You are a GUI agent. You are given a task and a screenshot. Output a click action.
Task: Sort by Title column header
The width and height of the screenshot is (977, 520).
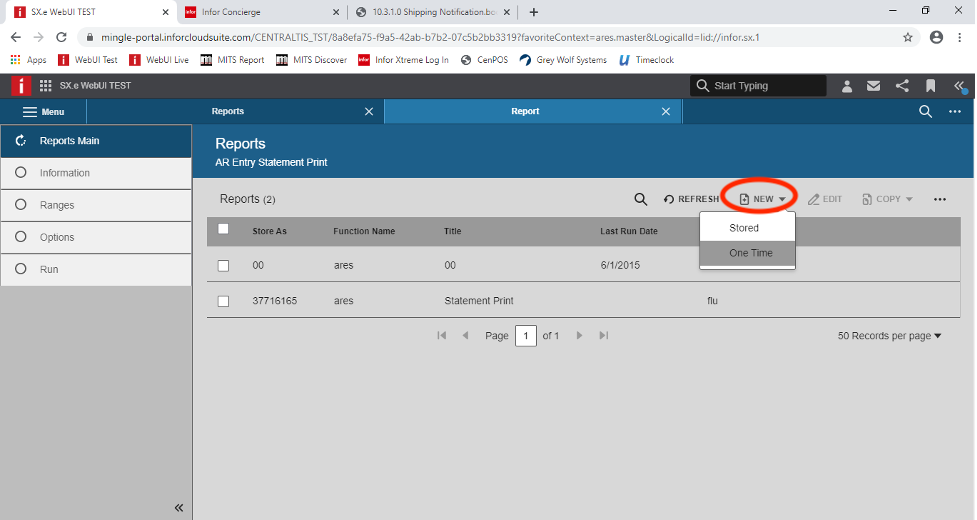pyautogui.click(x=452, y=231)
